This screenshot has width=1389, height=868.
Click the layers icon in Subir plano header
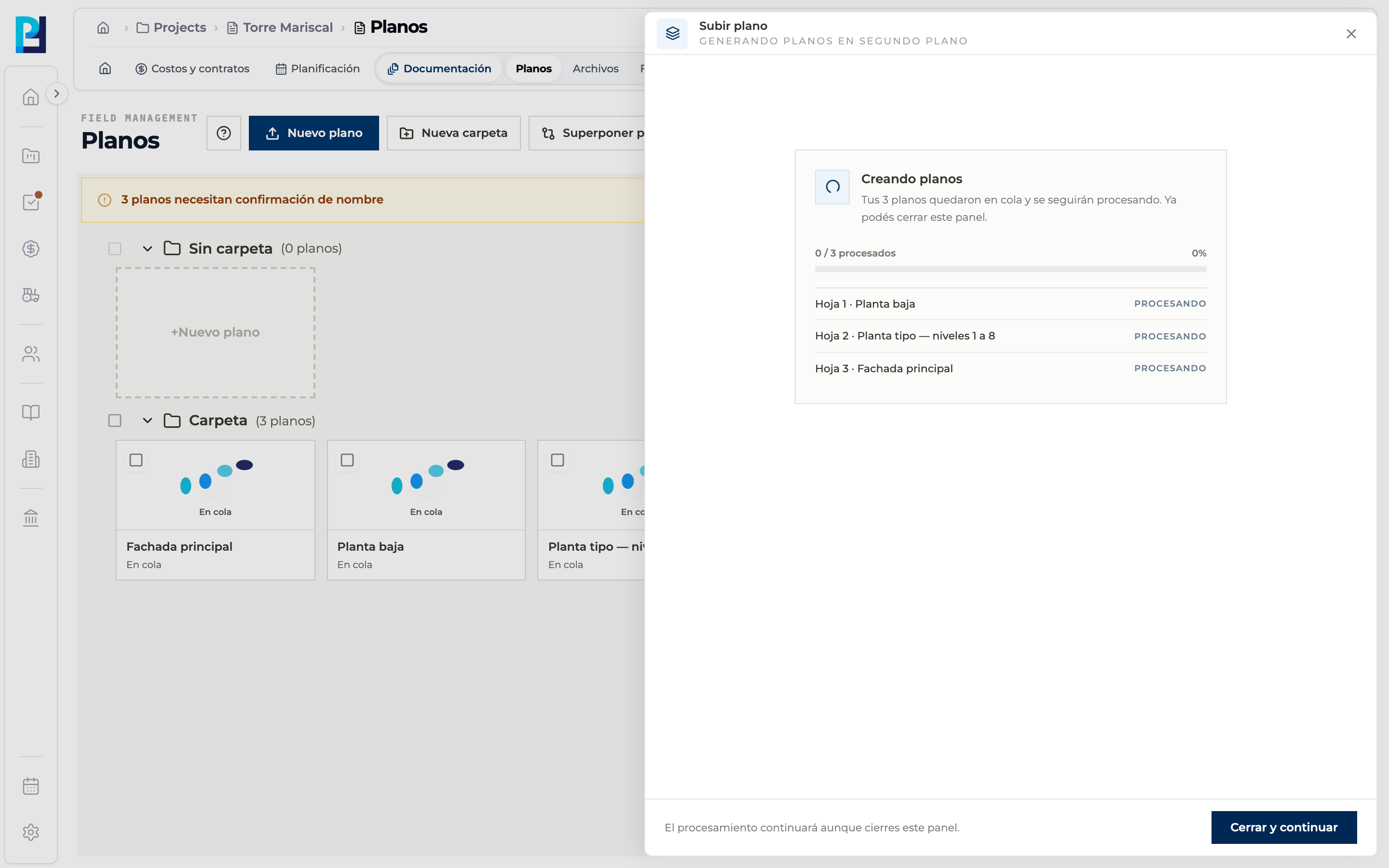coord(672,33)
